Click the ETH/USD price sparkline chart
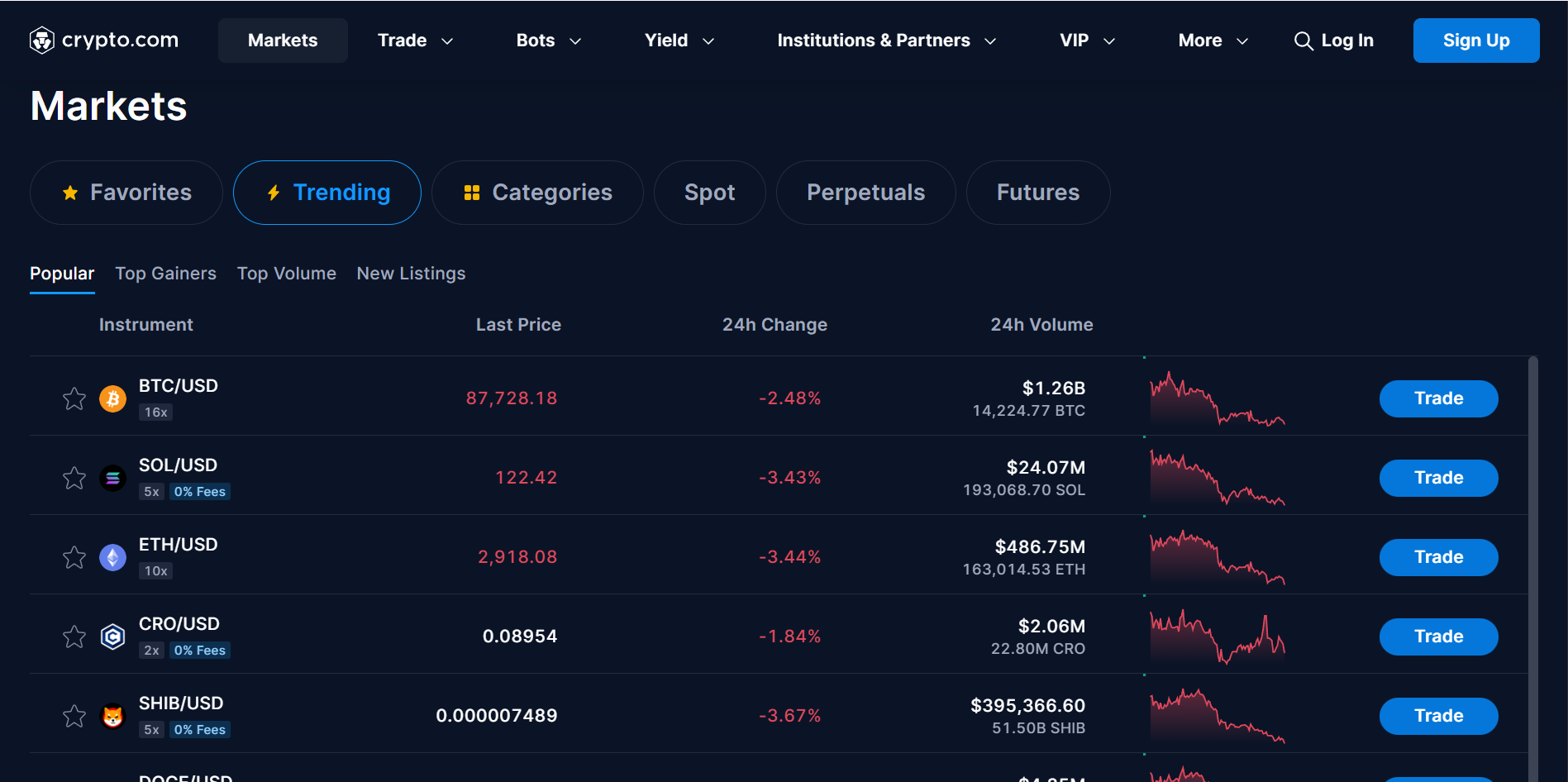 [1218, 557]
